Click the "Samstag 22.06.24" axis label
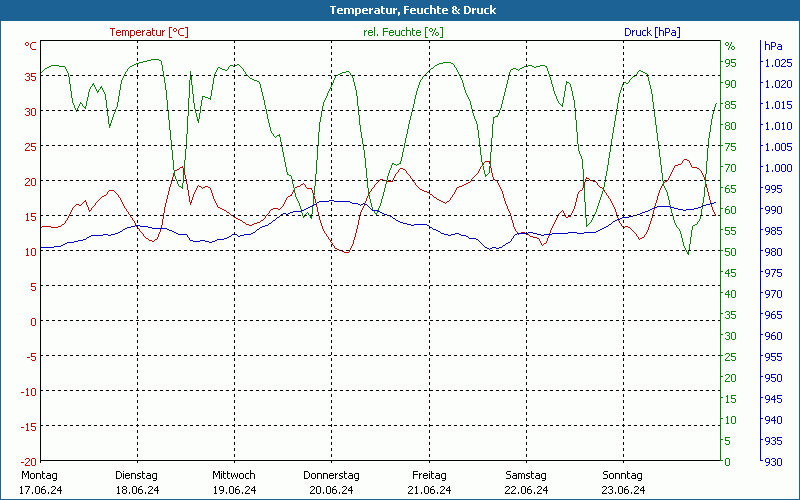Image resolution: width=800 pixels, height=500 pixels. [526, 483]
